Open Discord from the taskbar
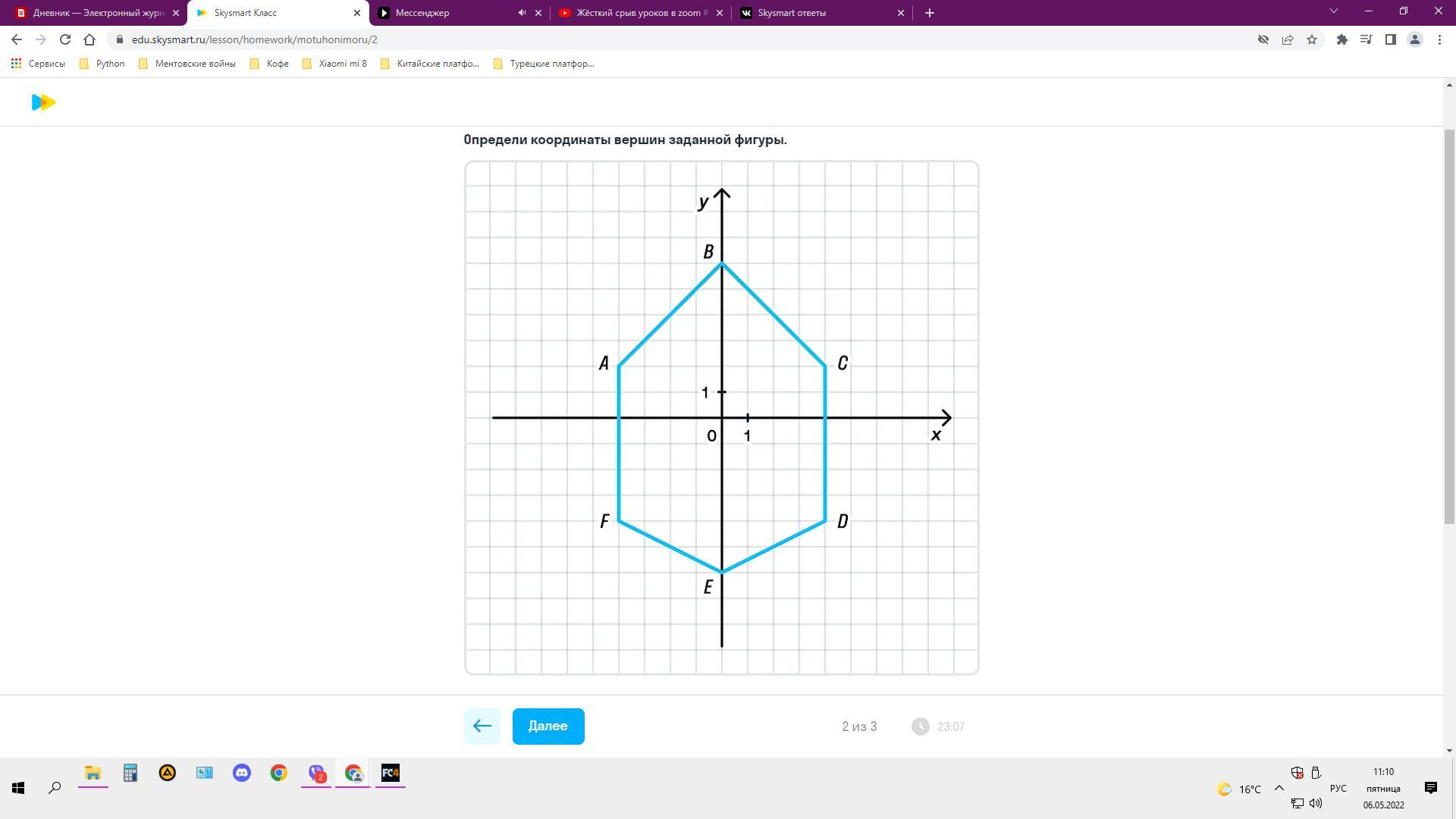The width and height of the screenshot is (1456, 819). point(242,773)
